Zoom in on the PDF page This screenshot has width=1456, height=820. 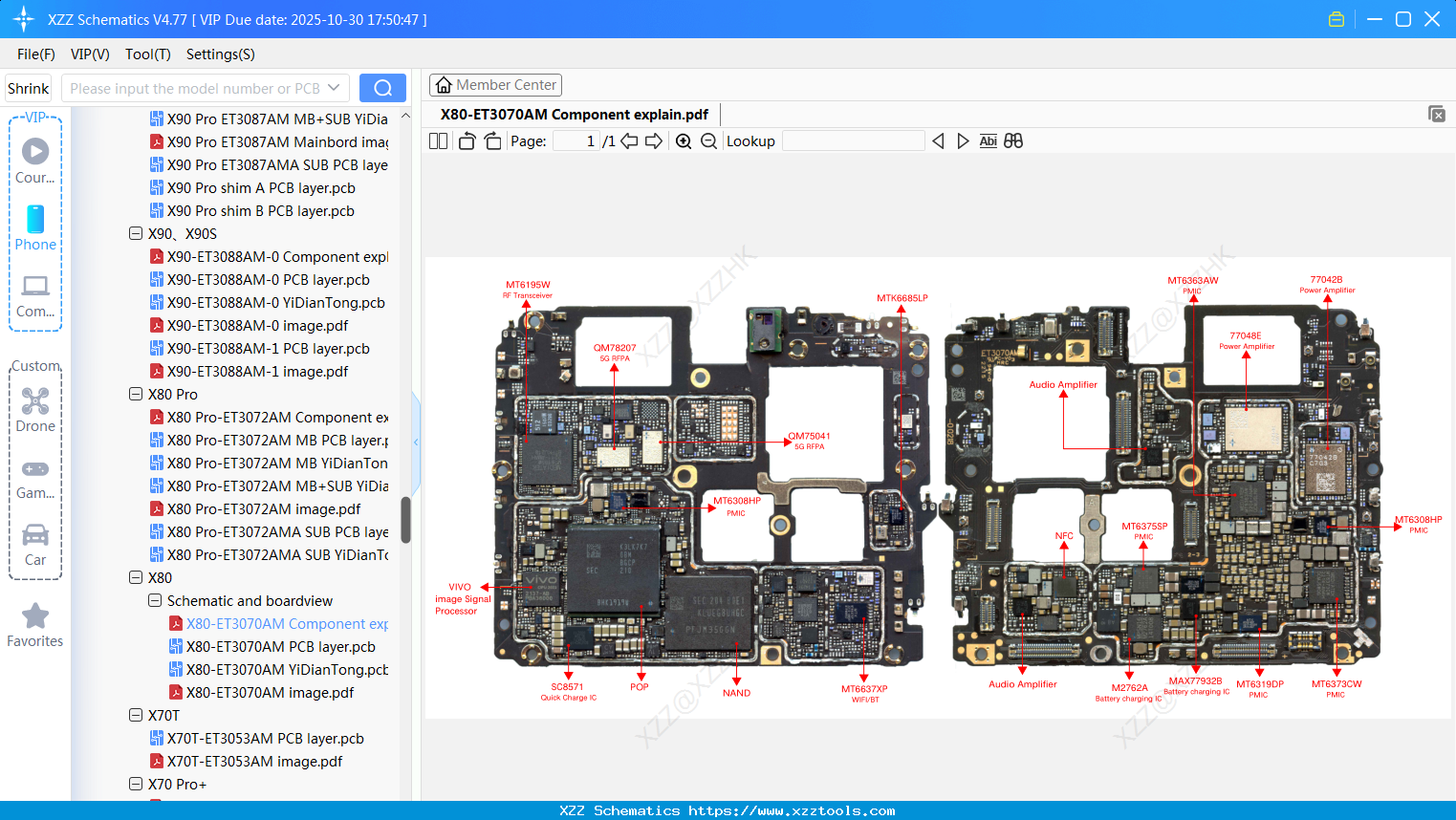point(684,140)
